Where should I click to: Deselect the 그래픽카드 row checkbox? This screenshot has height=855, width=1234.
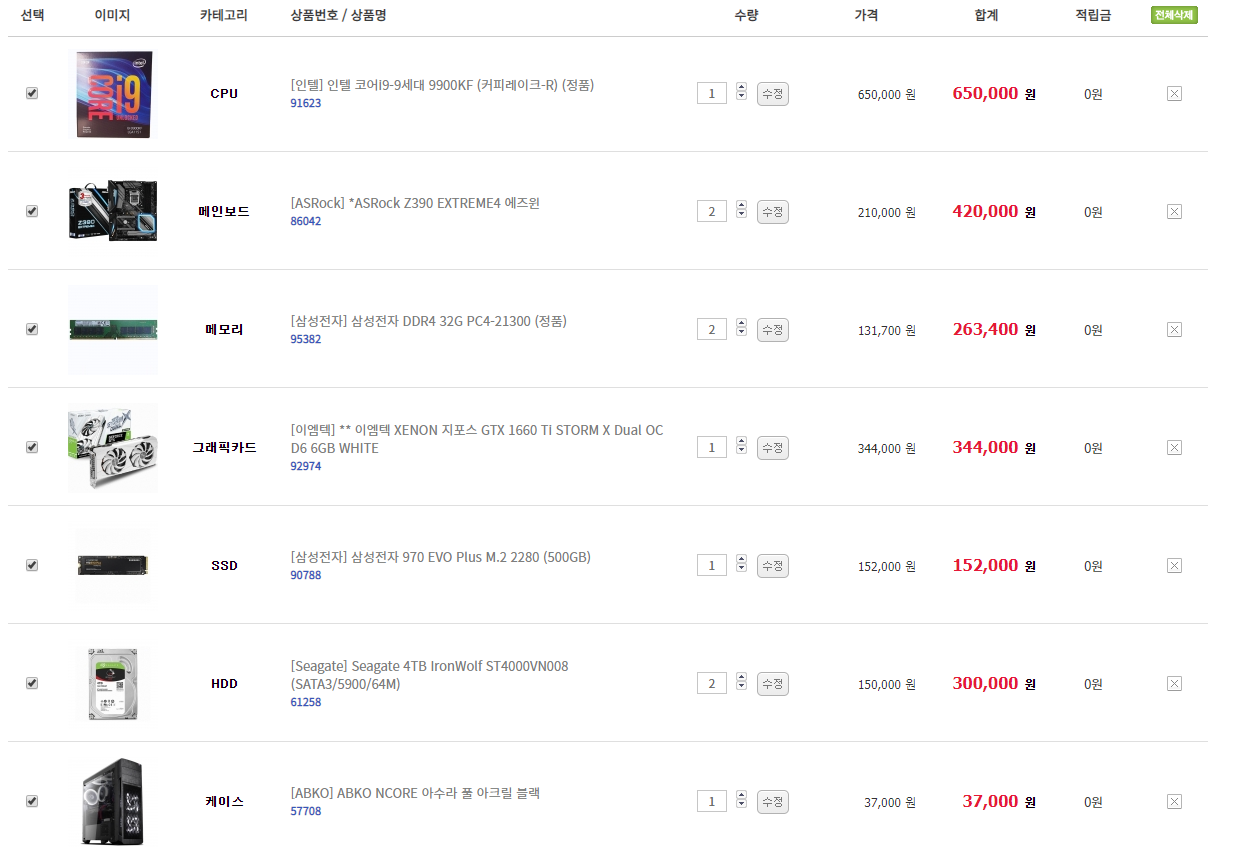pyautogui.click(x=32, y=447)
